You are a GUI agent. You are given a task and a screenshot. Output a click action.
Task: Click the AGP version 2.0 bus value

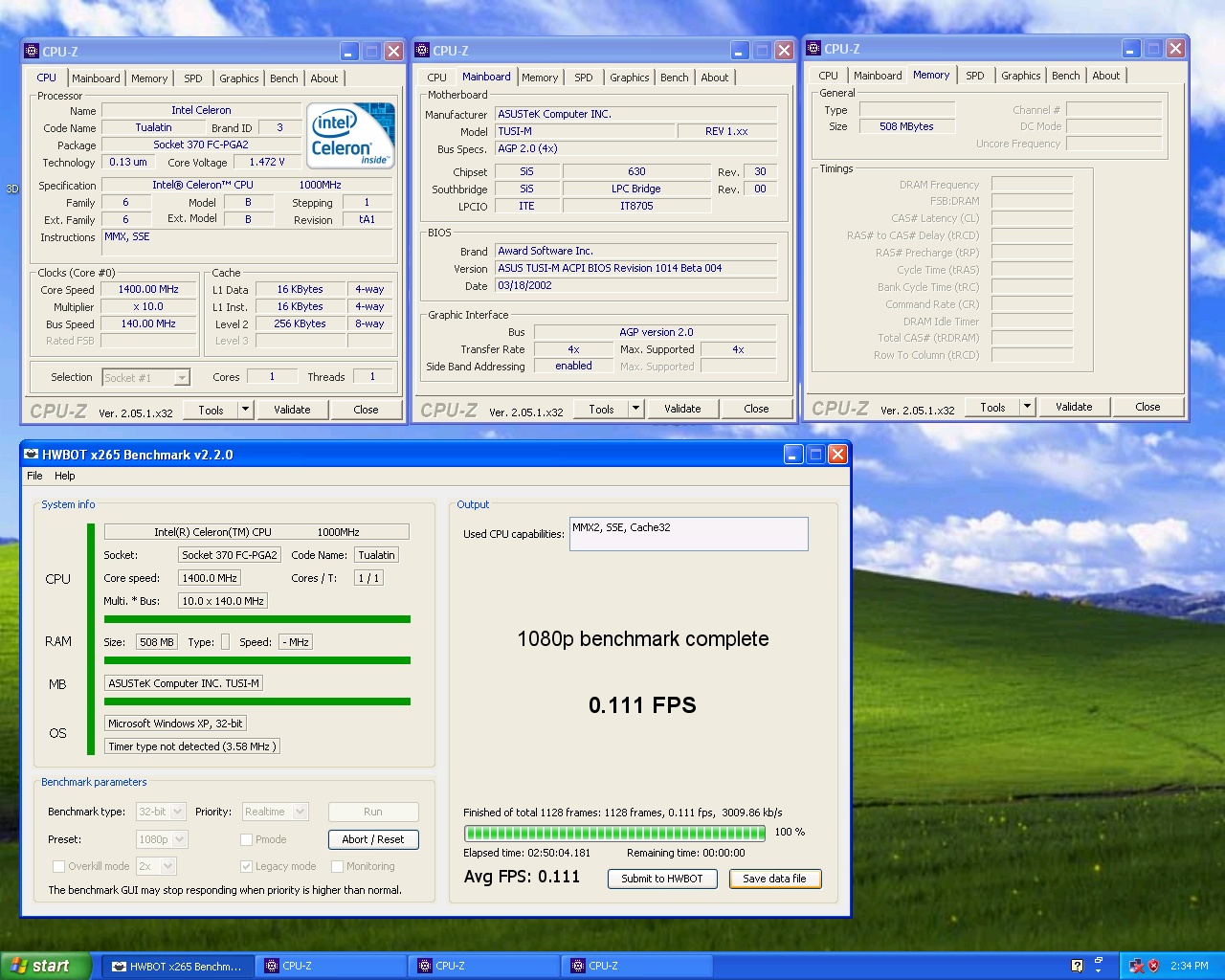click(656, 332)
